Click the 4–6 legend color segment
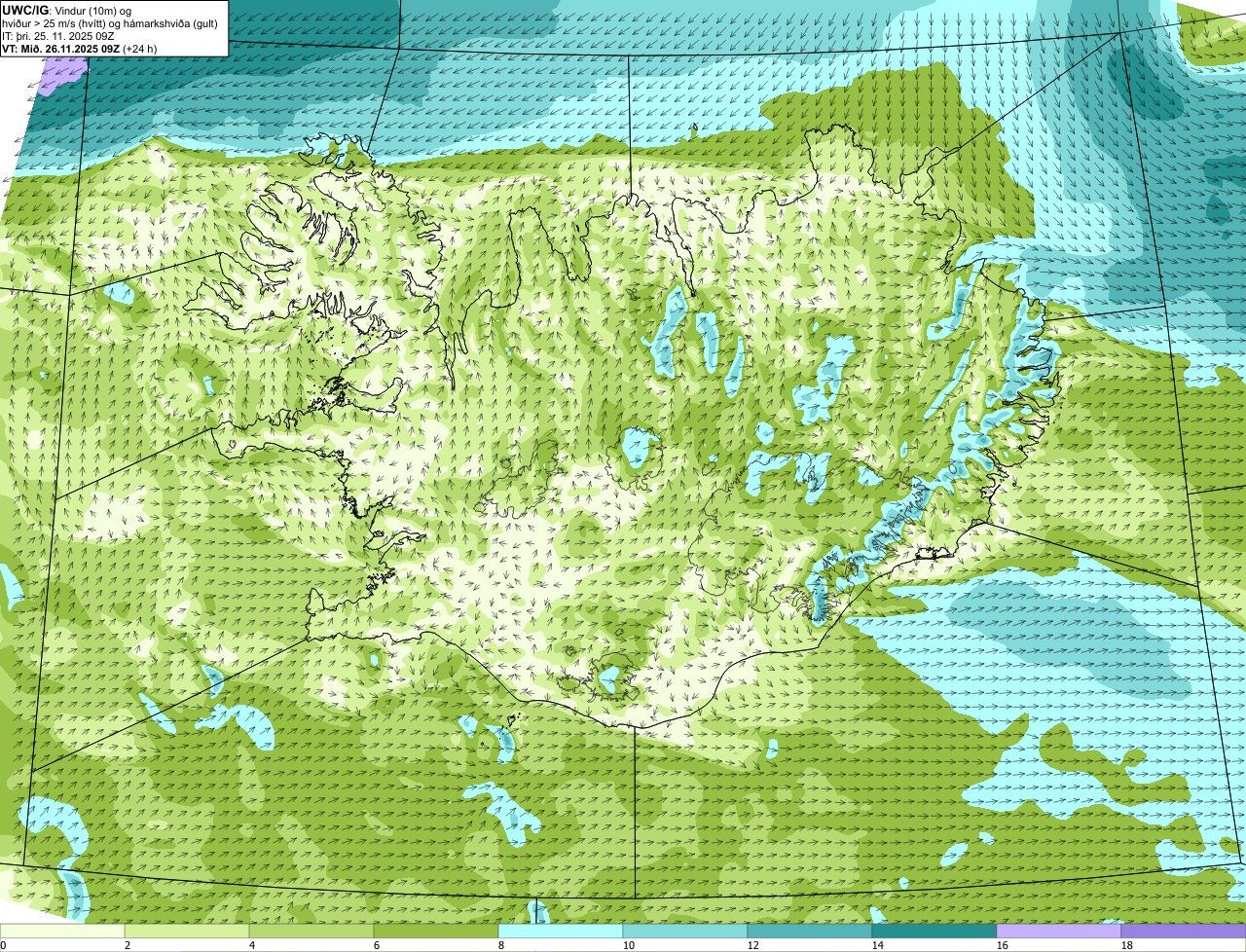Viewport: 1246px width, 952px height. 311,932
